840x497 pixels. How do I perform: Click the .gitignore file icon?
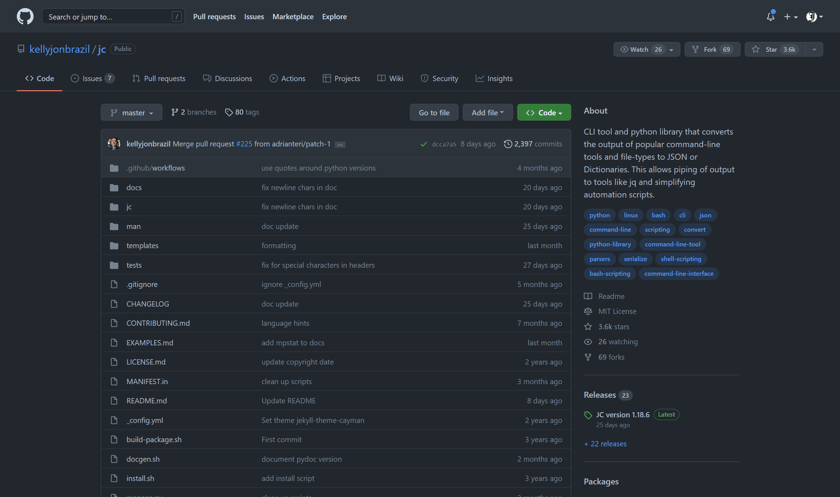(x=114, y=284)
